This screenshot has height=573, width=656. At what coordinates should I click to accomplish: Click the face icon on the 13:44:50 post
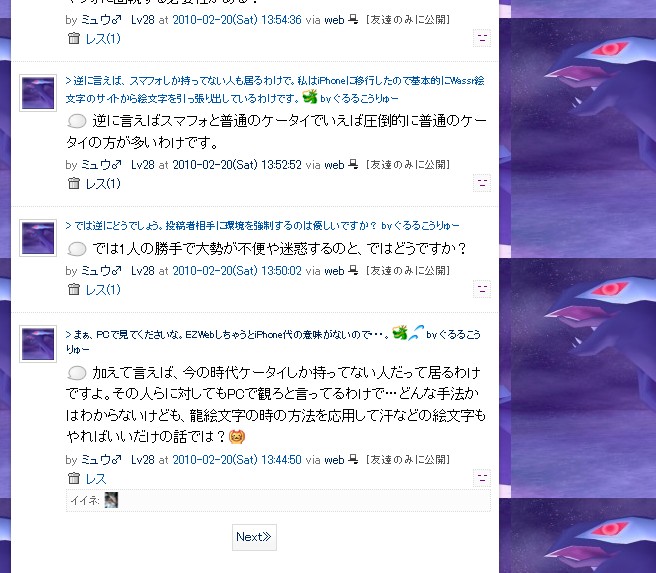click(x=482, y=478)
